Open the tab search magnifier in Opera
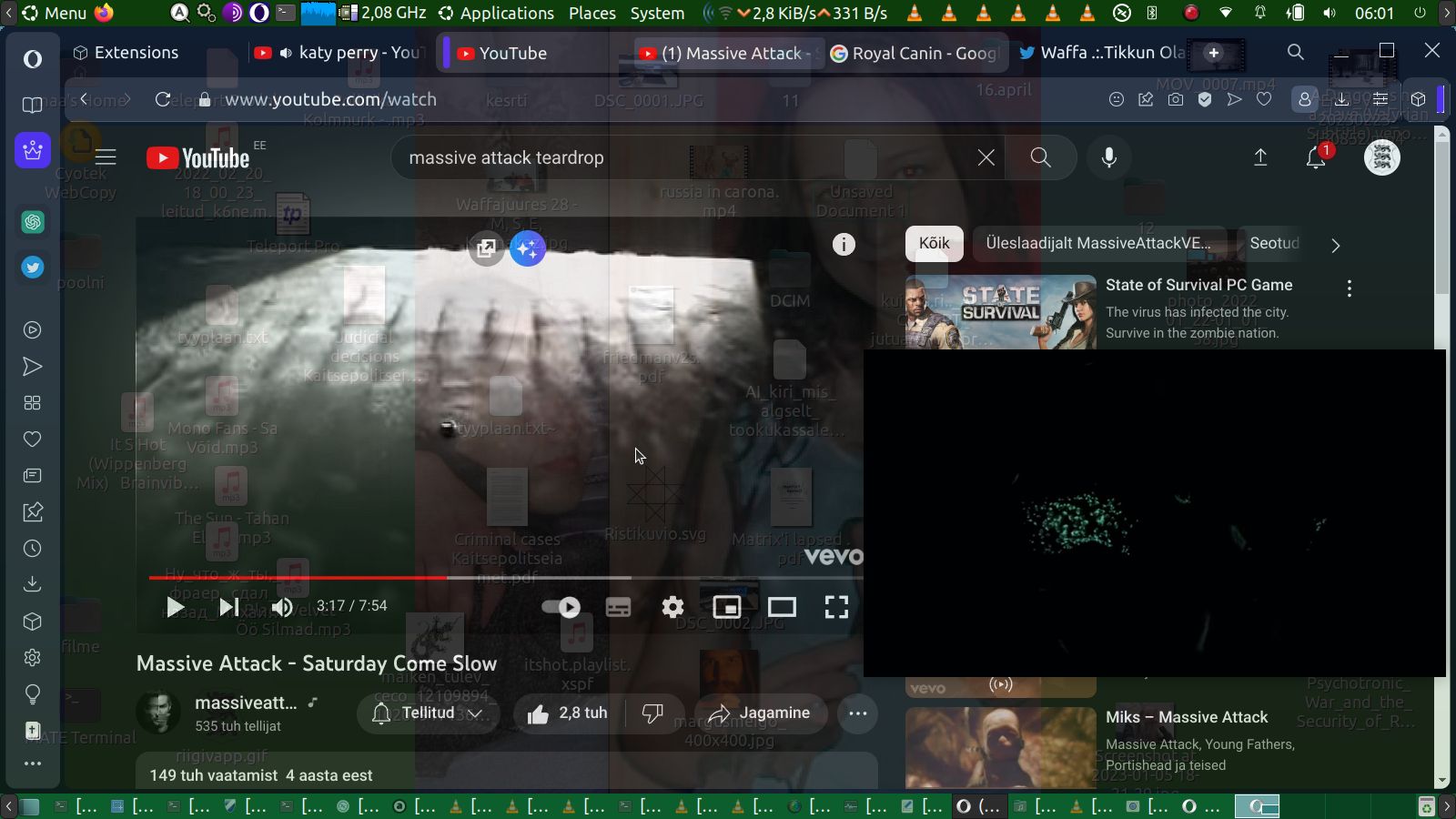This screenshot has height=819, width=1456. pyautogui.click(x=1296, y=53)
